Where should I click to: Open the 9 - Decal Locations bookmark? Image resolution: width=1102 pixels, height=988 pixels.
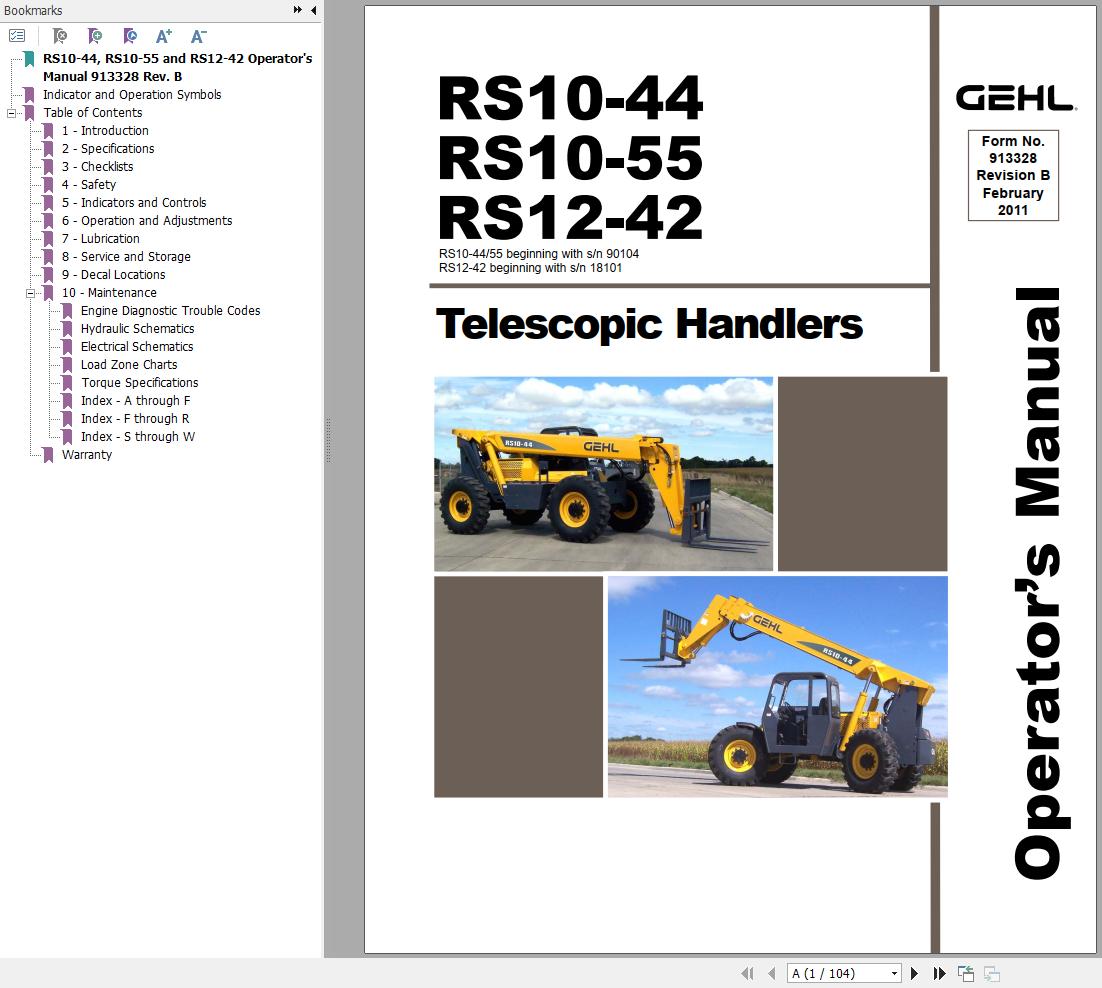114,275
